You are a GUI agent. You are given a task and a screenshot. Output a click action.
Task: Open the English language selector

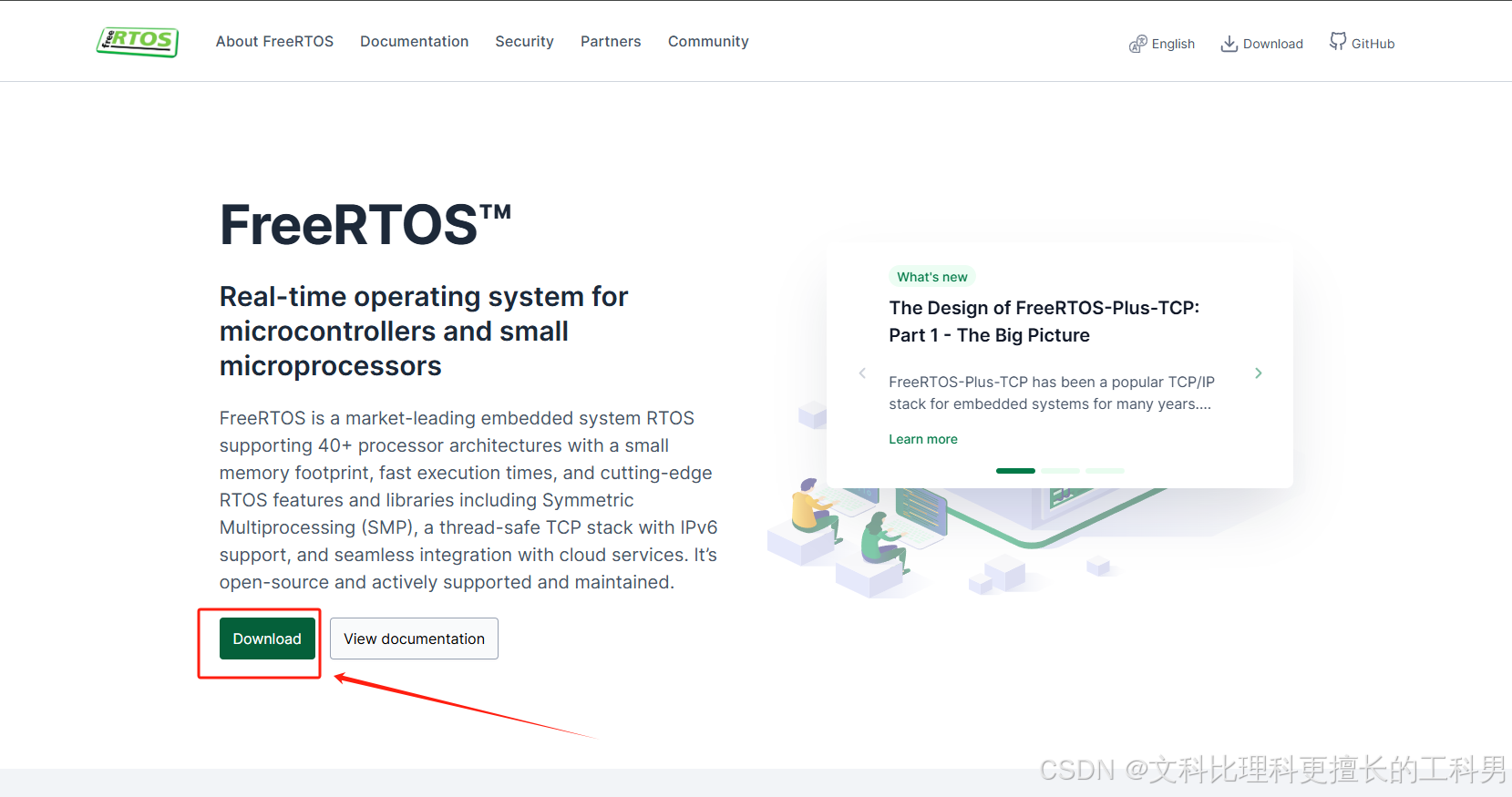(1173, 44)
